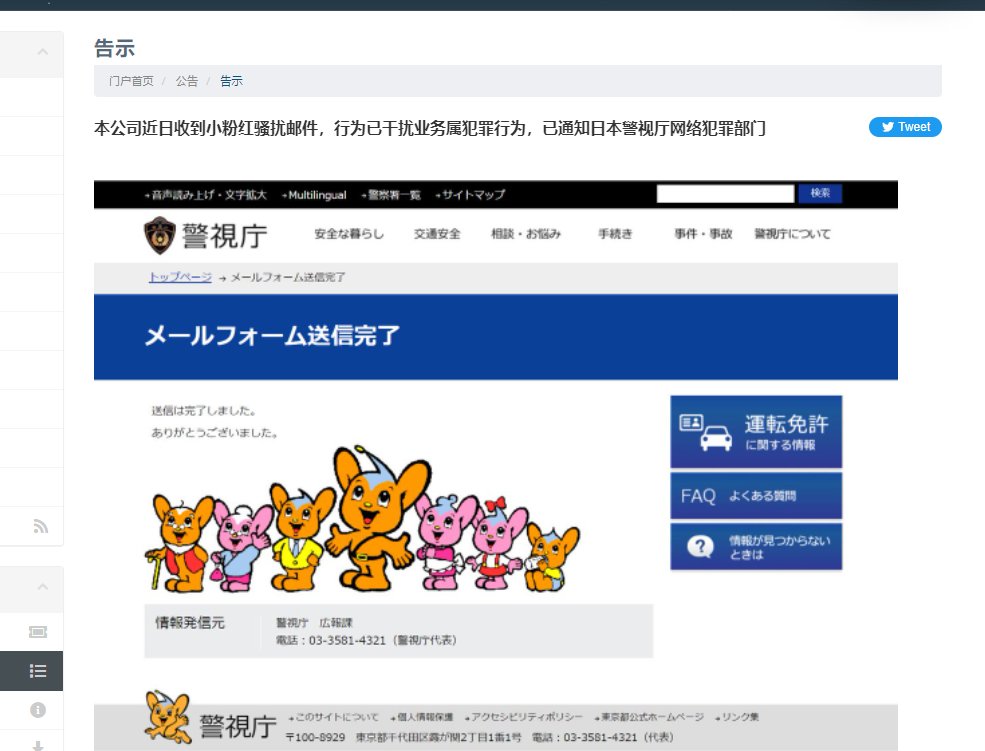Click the メールフォーム送信完了 blue banner title
The height and width of the screenshot is (751, 985).
pos(272,335)
